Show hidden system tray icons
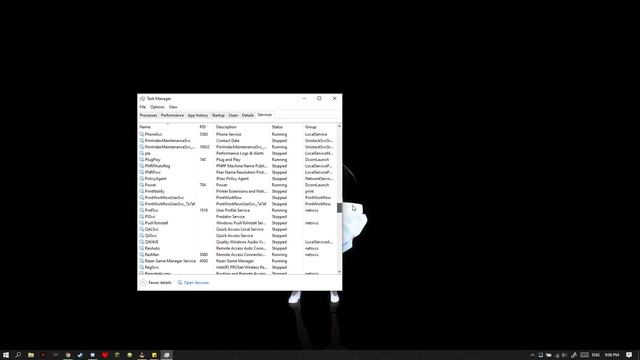Image resolution: width=640 pixels, height=360 pixels. (x=532, y=355)
